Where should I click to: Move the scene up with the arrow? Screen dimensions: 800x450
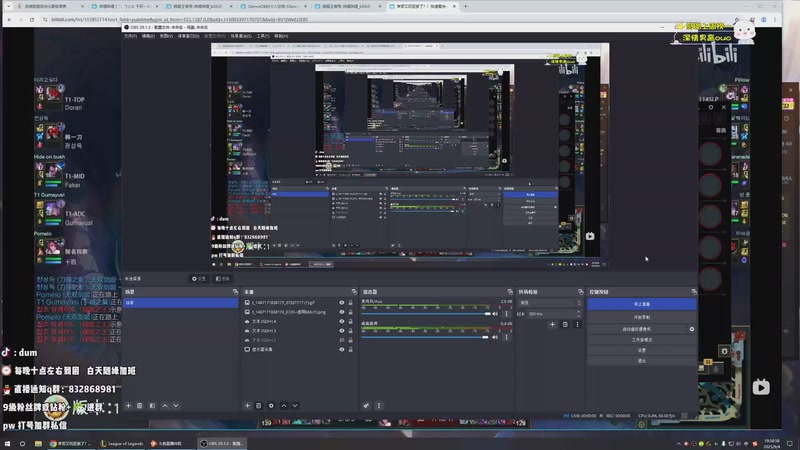click(x=165, y=406)
